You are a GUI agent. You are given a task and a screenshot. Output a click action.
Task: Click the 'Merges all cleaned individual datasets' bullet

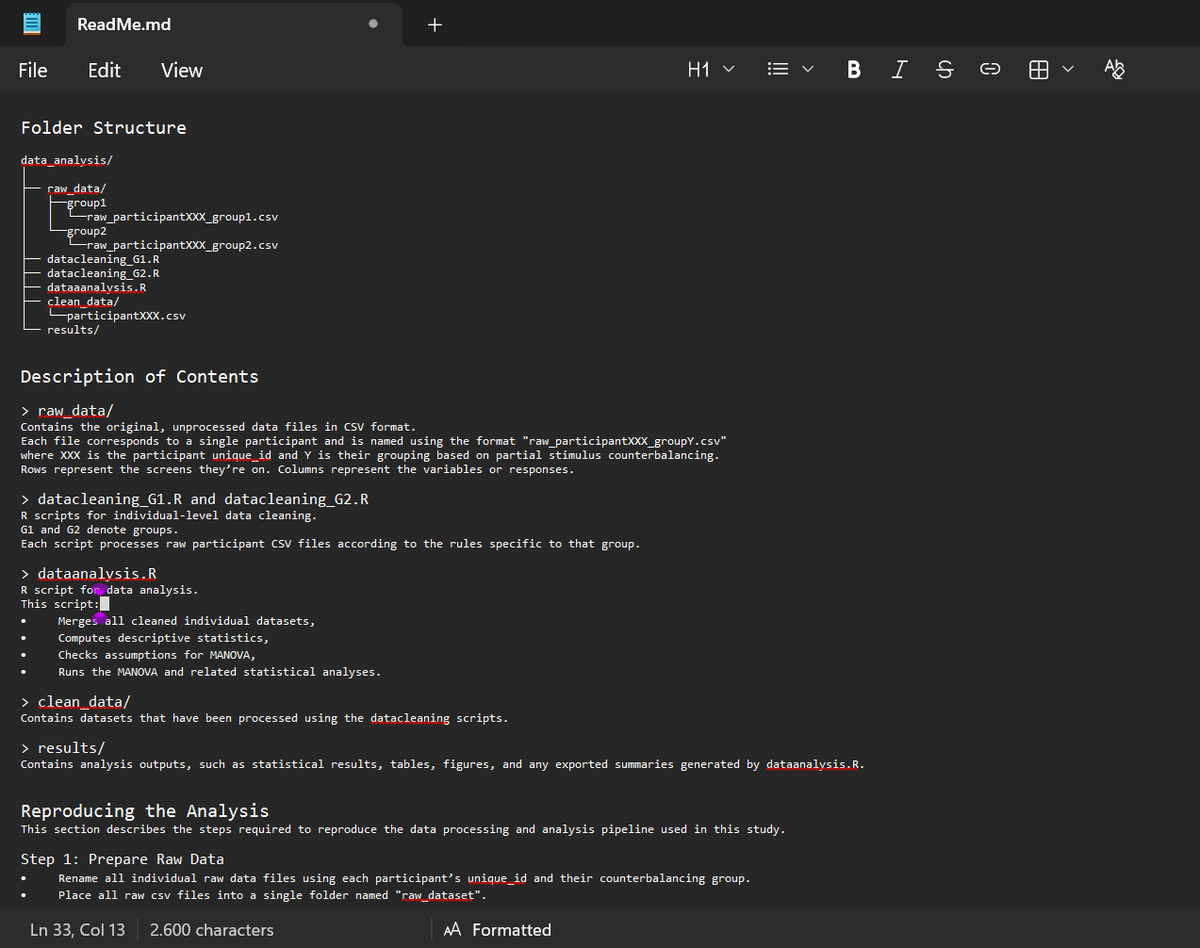[x=186, y=621]
